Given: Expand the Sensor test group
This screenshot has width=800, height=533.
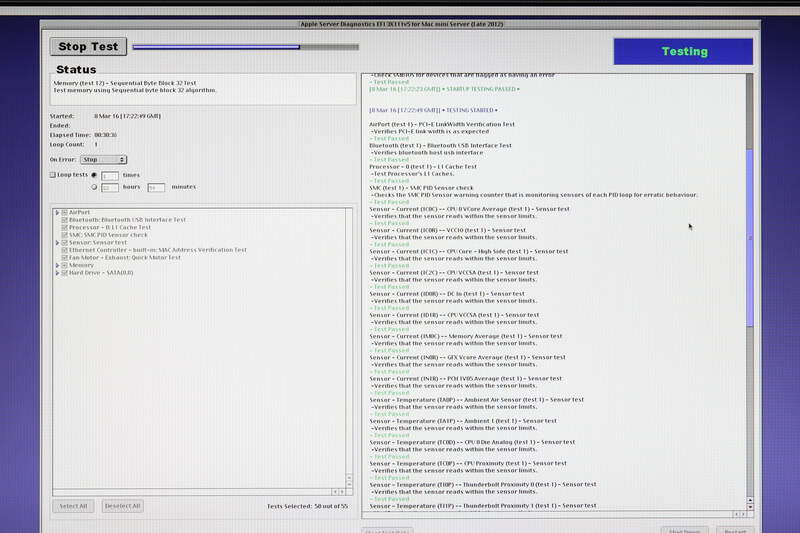Looking at the screenshot, I should pyautogui.click(x=57, y=242).
